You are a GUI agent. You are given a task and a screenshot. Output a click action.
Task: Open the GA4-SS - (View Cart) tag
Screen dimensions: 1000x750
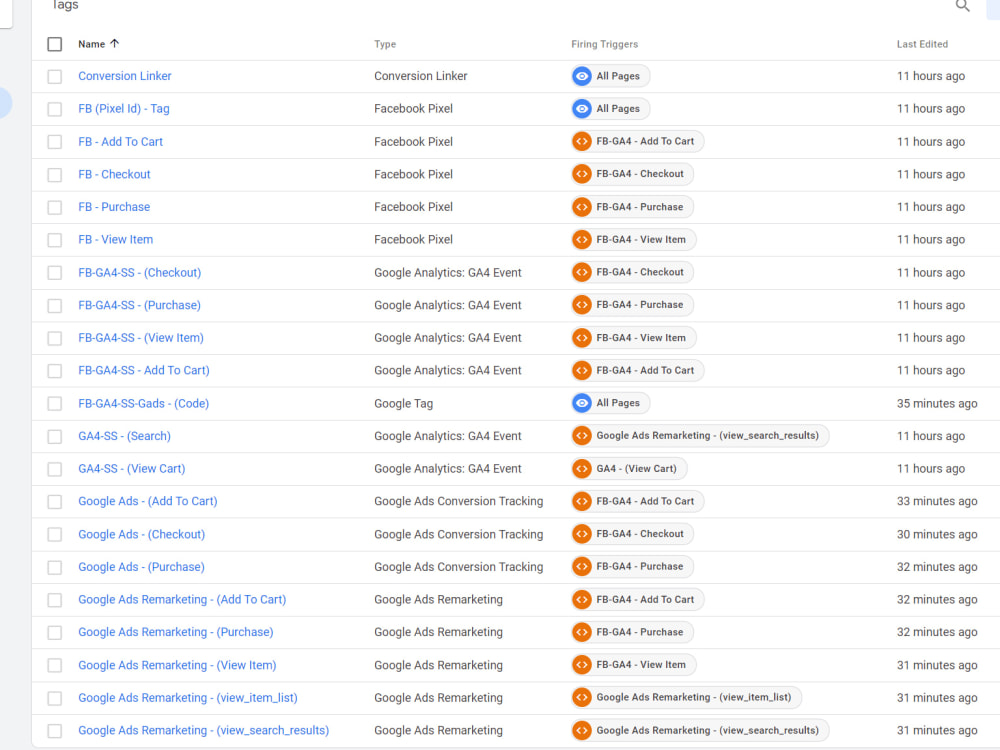(x=131, y=468)
